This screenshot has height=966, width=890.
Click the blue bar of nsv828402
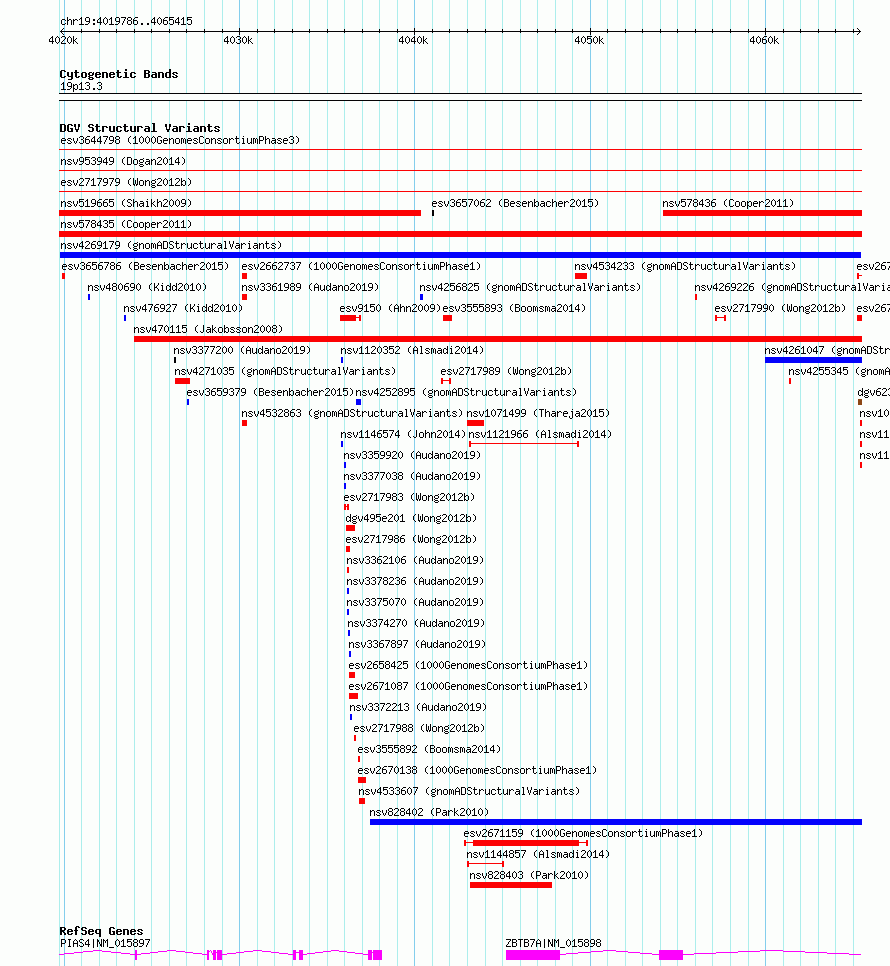coord(615,822)
